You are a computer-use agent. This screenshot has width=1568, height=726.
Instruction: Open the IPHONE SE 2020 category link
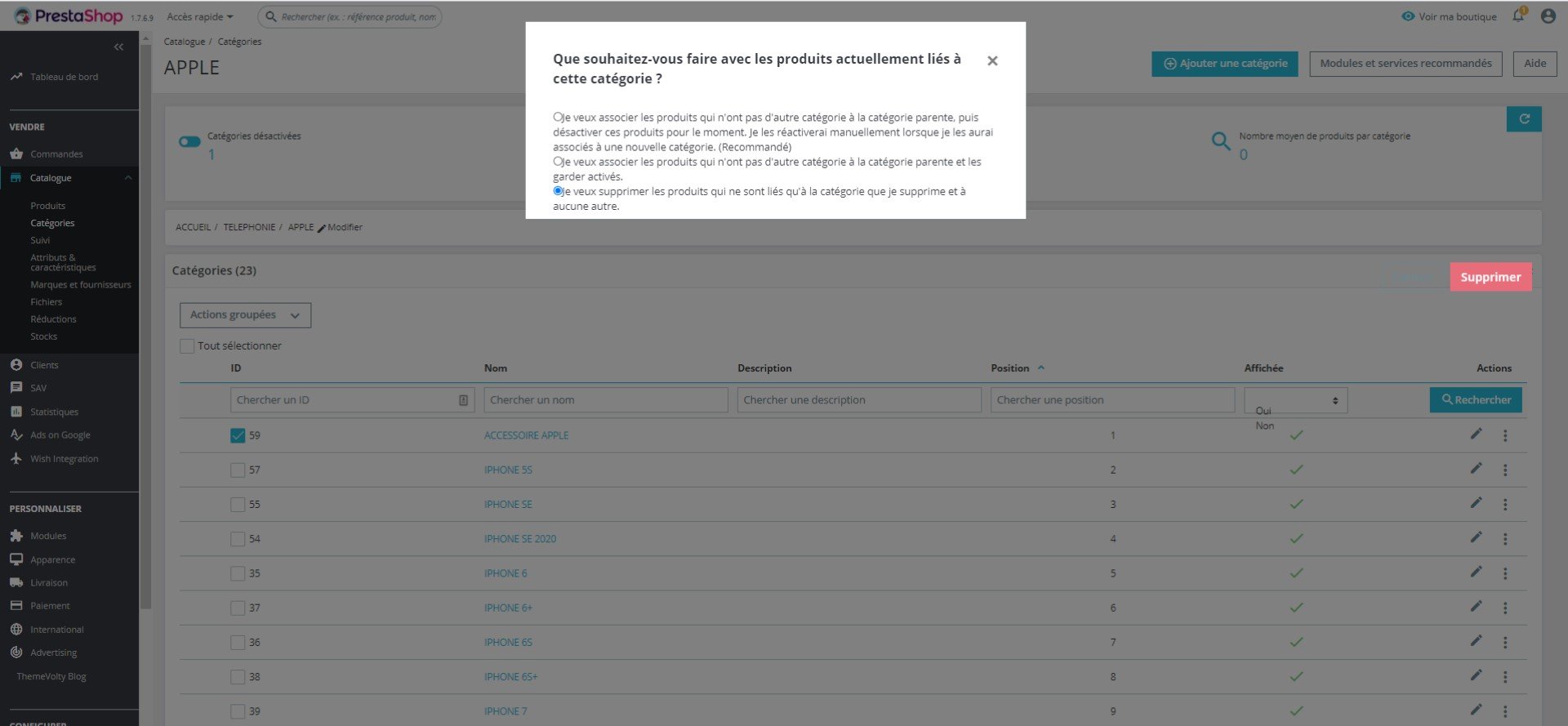click(520, 539)
